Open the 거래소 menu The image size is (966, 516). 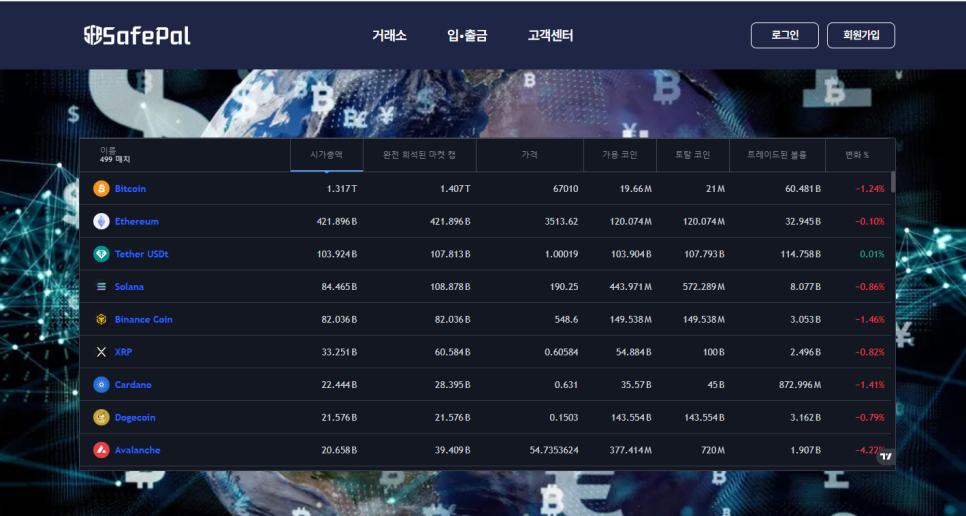coord(389,35)
